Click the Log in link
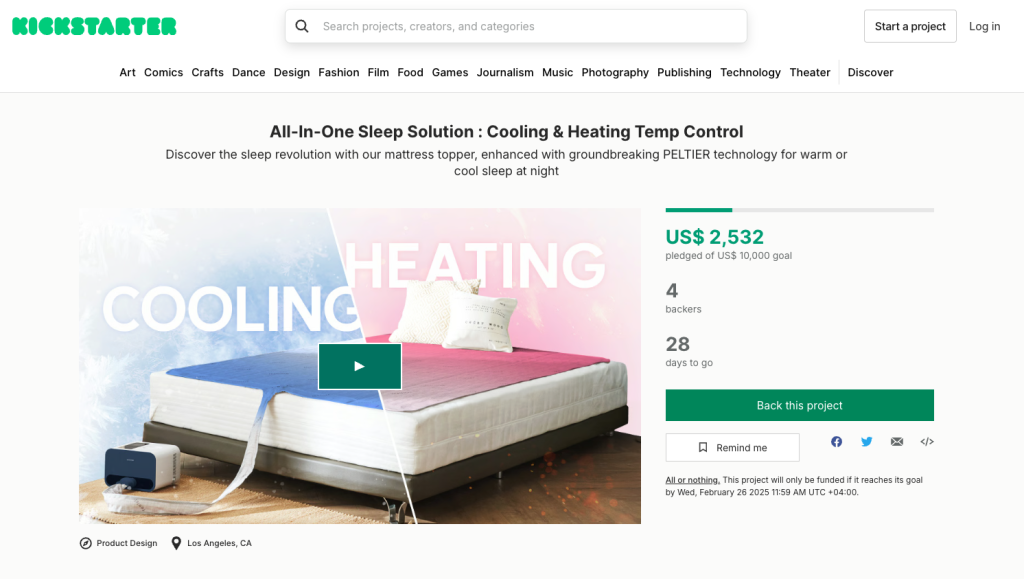This screenshot has height=579, width=1024. coord(984,26)
